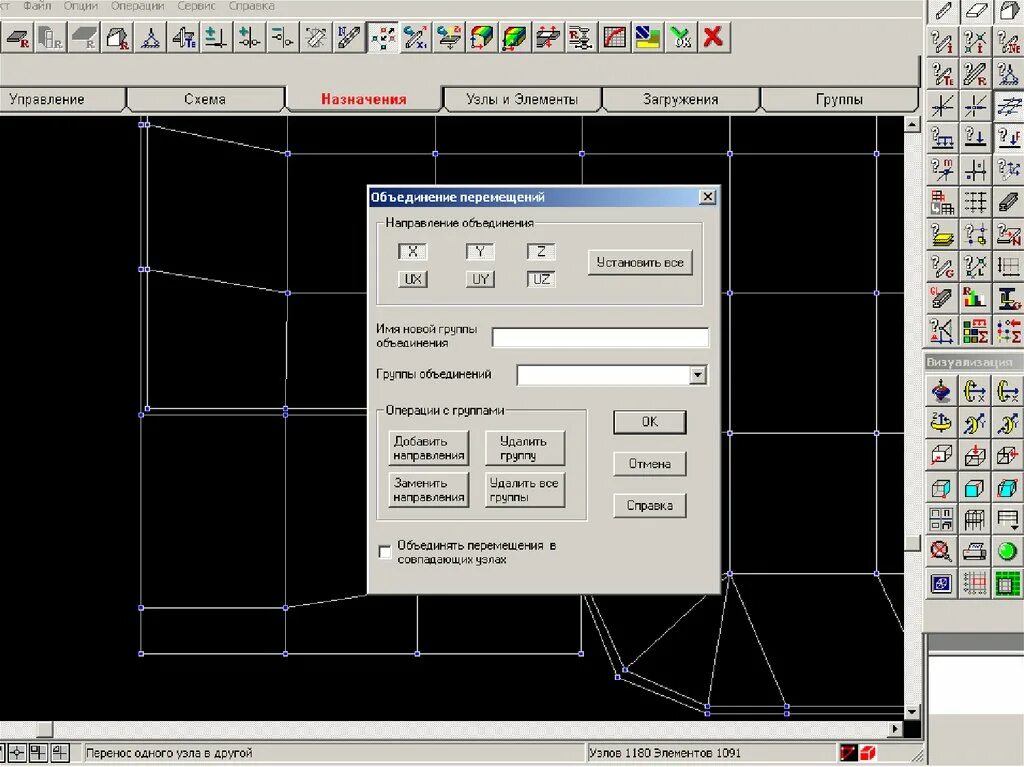
Task: Click the Удалить все группы button
Action: (x=524, y=490)
